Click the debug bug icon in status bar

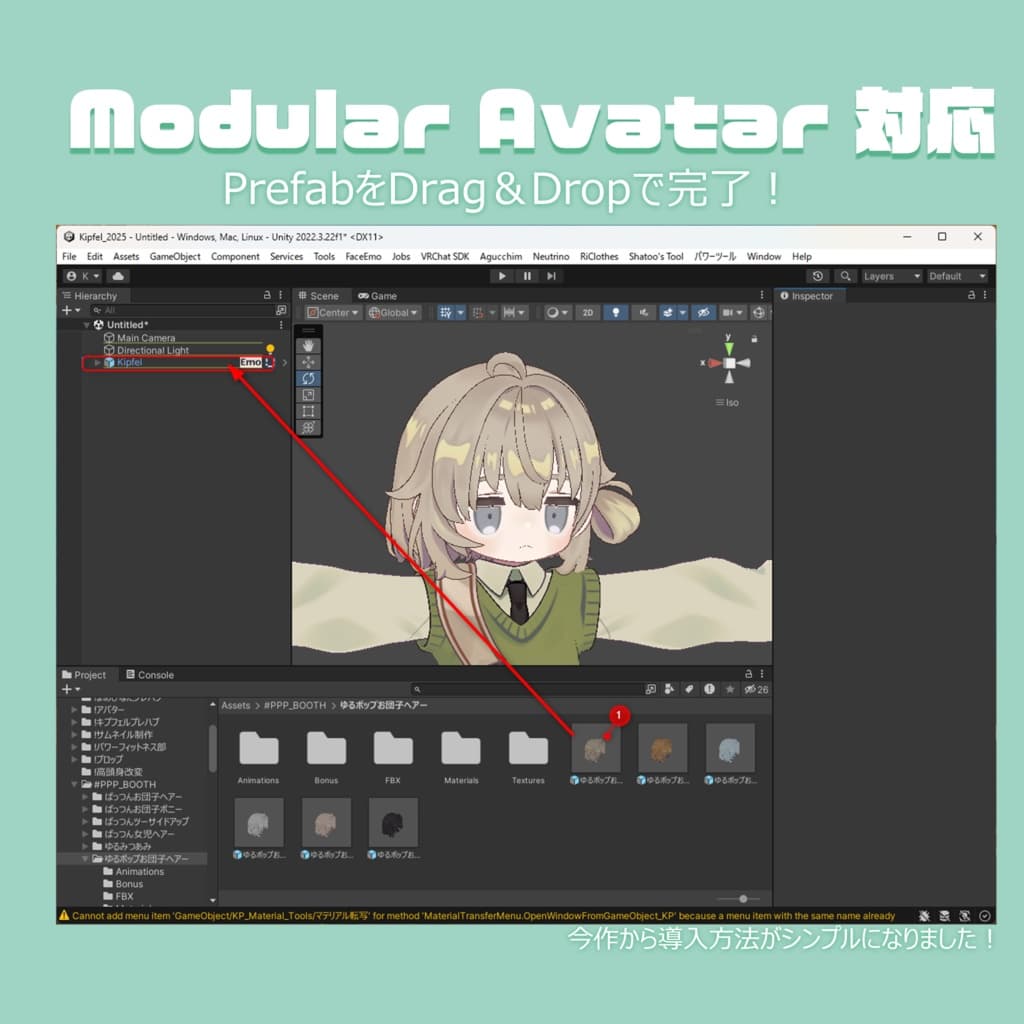point(924,916)
